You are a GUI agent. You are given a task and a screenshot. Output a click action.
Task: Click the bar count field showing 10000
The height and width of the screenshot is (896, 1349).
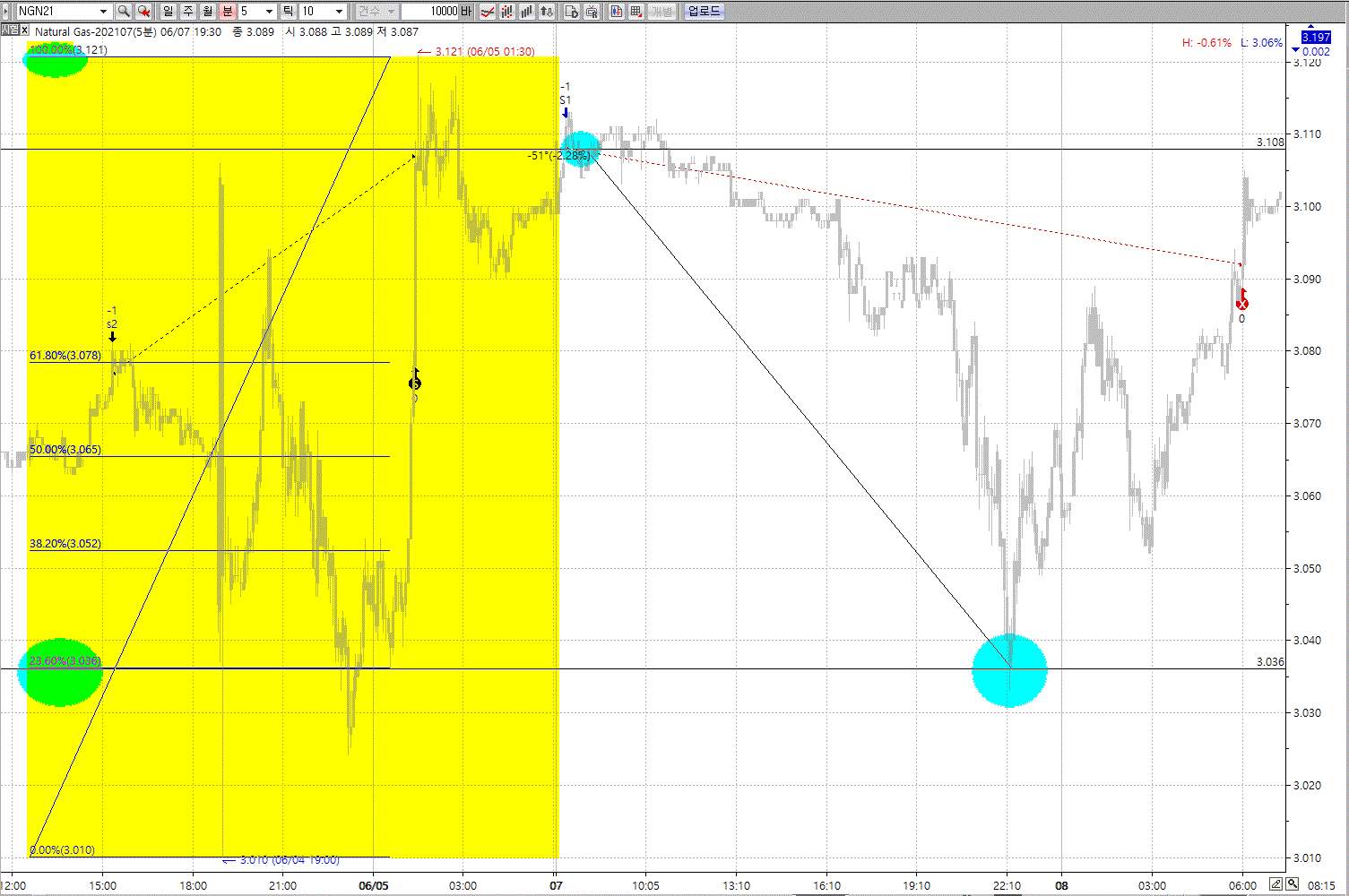[x=430, y=12]
